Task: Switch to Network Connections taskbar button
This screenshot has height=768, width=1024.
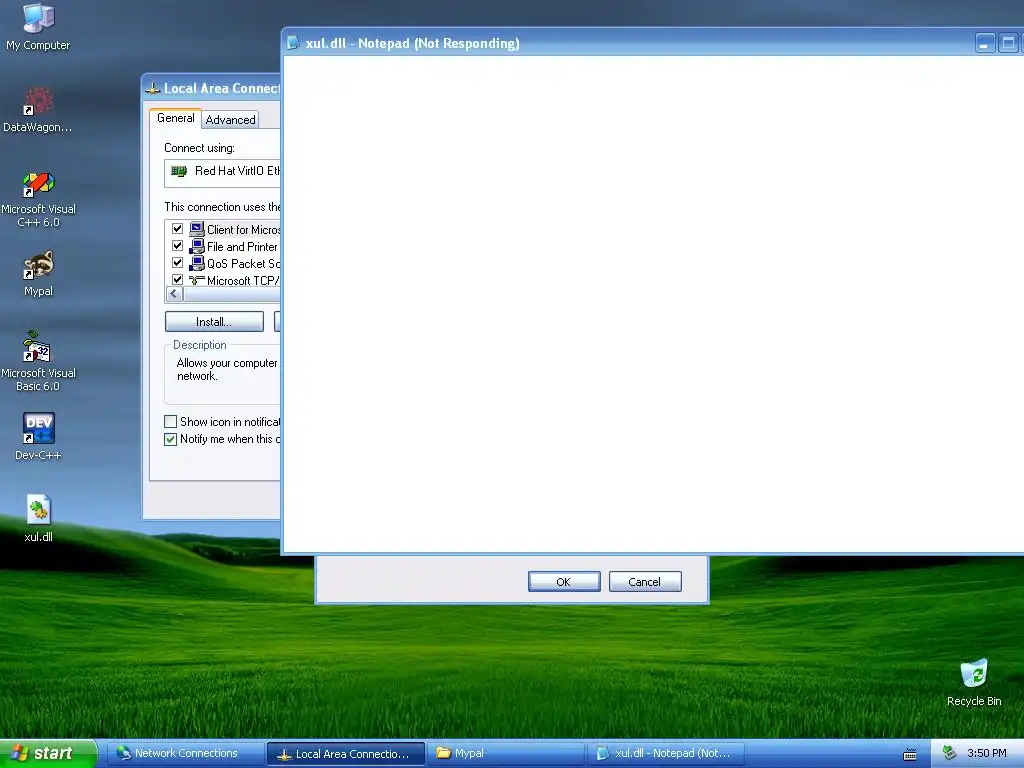Action: click(185, 754)
